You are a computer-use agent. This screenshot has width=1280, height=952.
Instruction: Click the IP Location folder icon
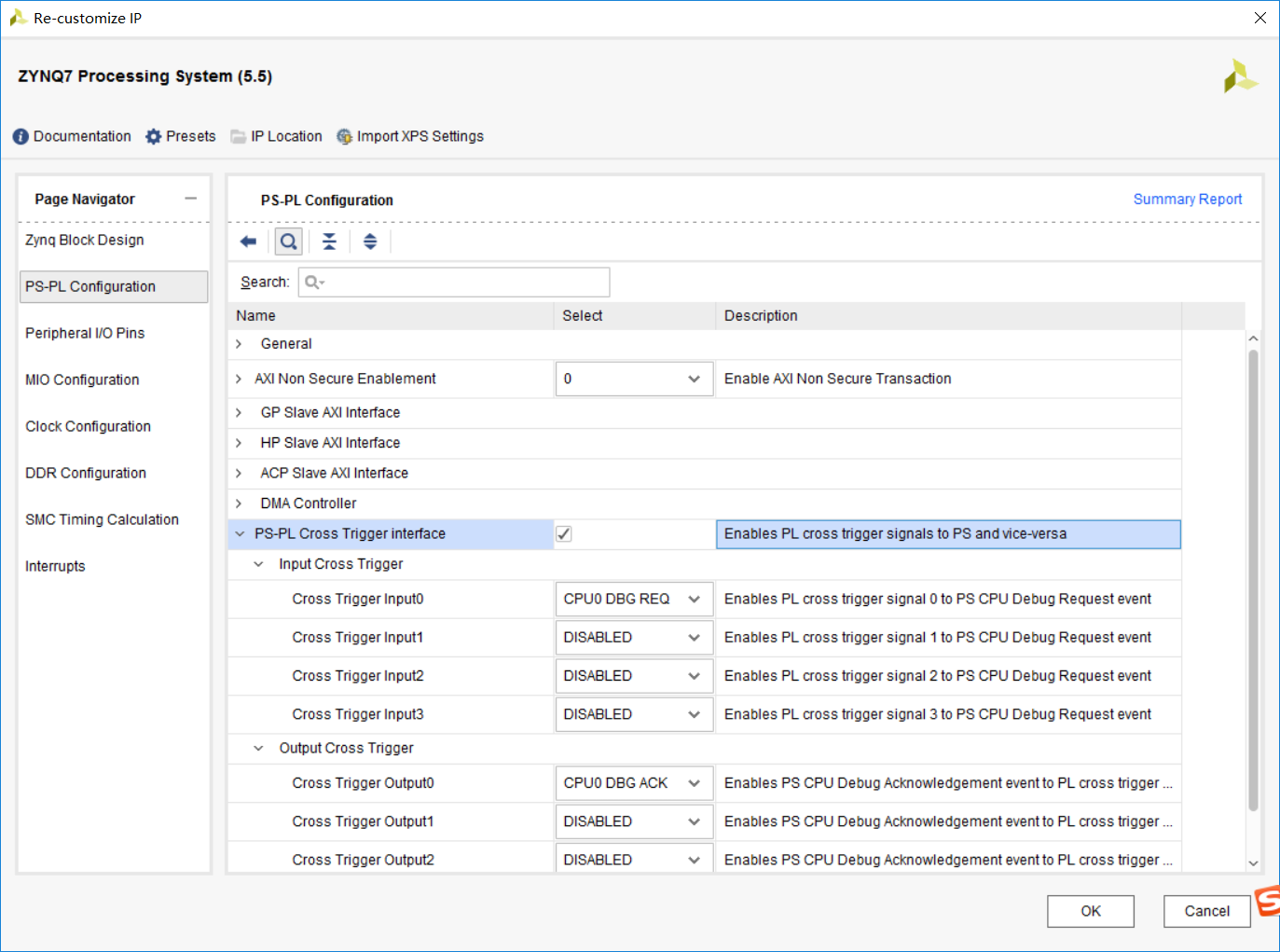239,137
